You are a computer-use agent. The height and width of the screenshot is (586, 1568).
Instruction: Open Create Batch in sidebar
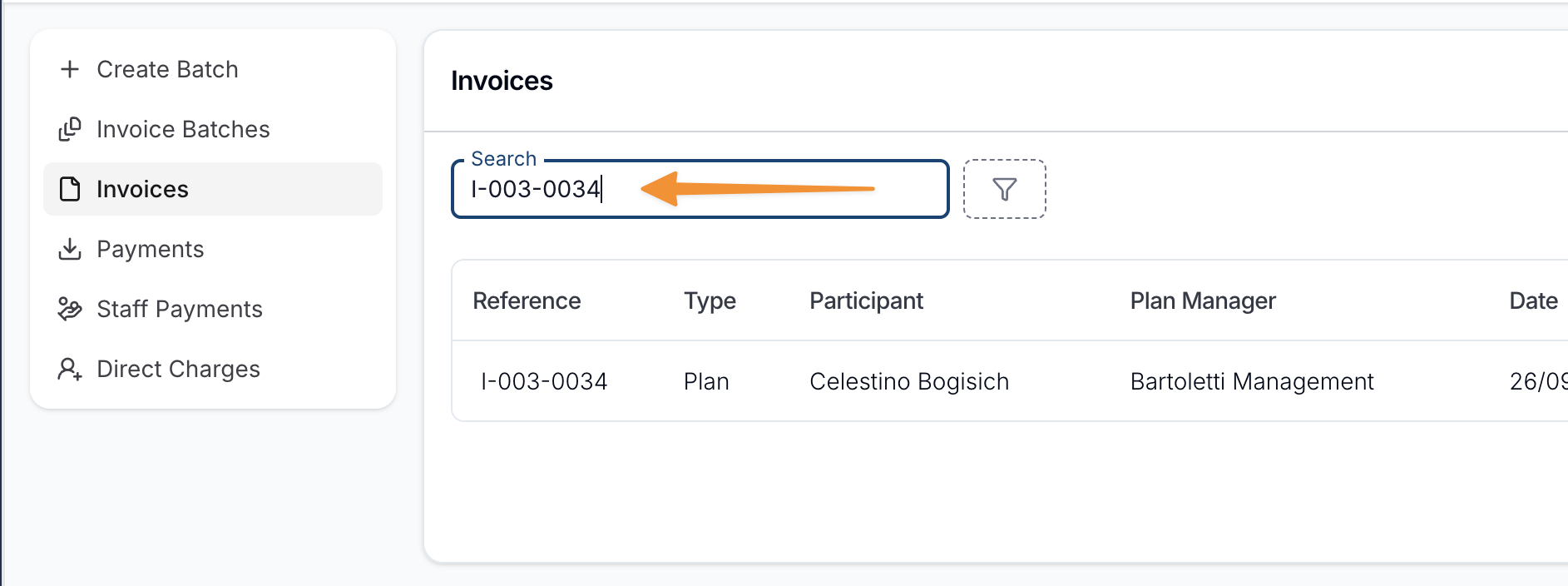(x=167, y=69)
